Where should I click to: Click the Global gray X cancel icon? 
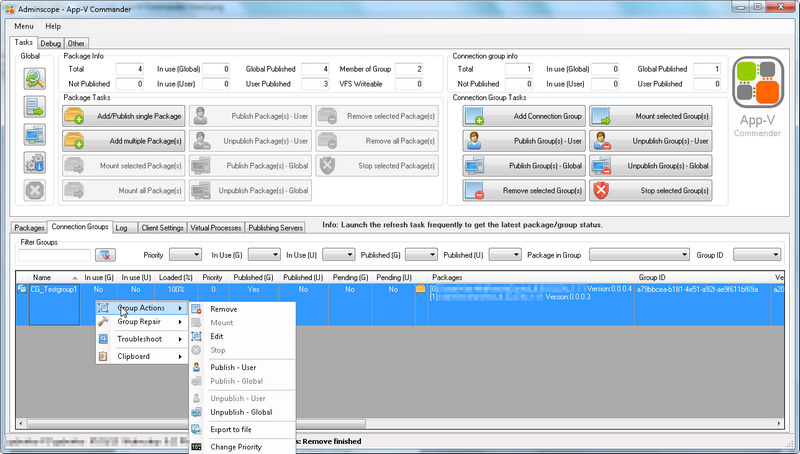pyautogui.click(x=35, y=191)
